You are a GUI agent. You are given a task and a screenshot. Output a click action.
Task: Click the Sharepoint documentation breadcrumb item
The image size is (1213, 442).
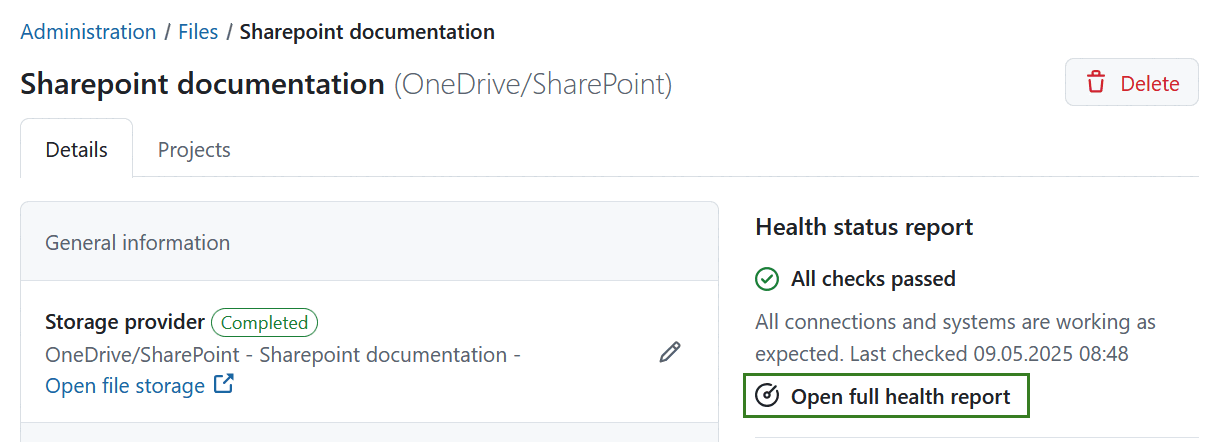367,32
